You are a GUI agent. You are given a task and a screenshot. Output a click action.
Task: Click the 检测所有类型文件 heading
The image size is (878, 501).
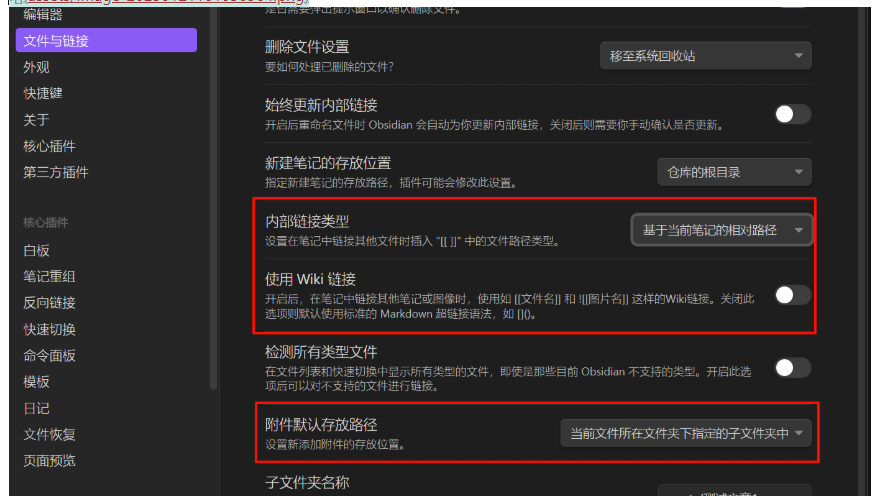pyautogui.click(x=321, y=352)
